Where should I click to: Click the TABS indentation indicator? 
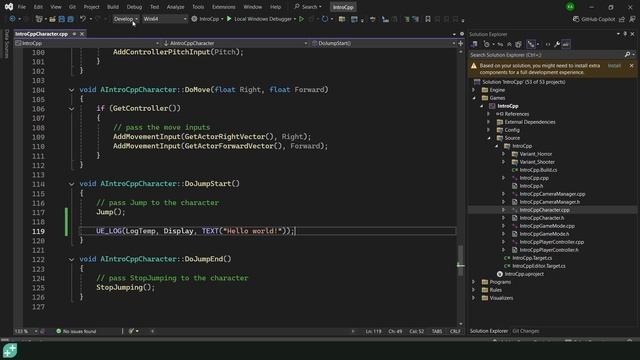click(437, 331)
